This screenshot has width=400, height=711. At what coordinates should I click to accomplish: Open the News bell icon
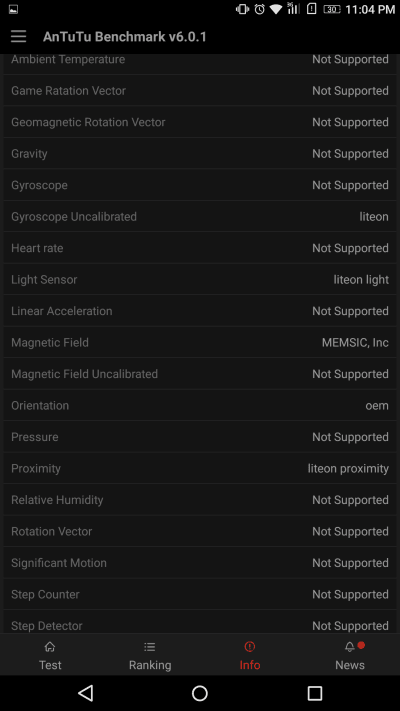coord(350,647)
